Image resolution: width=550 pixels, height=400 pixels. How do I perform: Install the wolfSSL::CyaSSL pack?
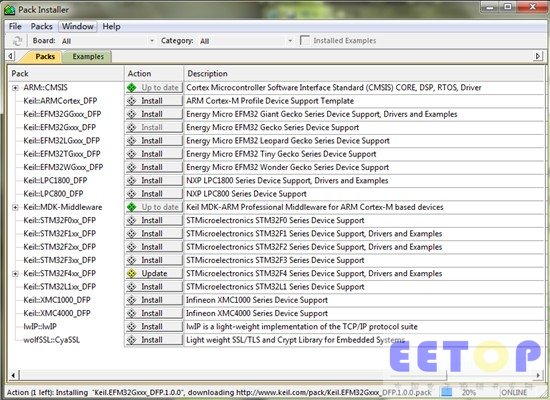point(154,340)
